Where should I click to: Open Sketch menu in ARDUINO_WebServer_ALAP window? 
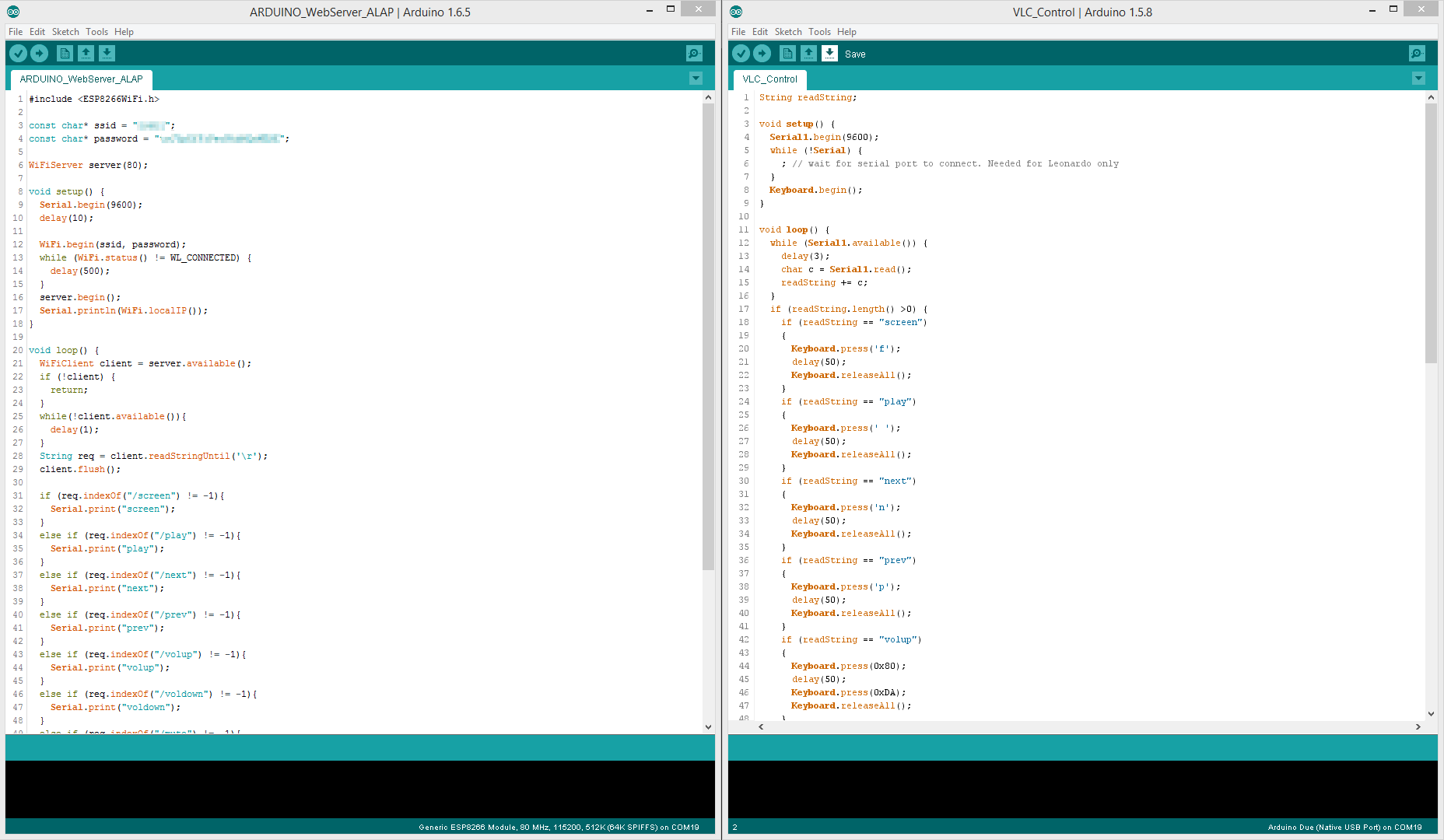[65, 32]
